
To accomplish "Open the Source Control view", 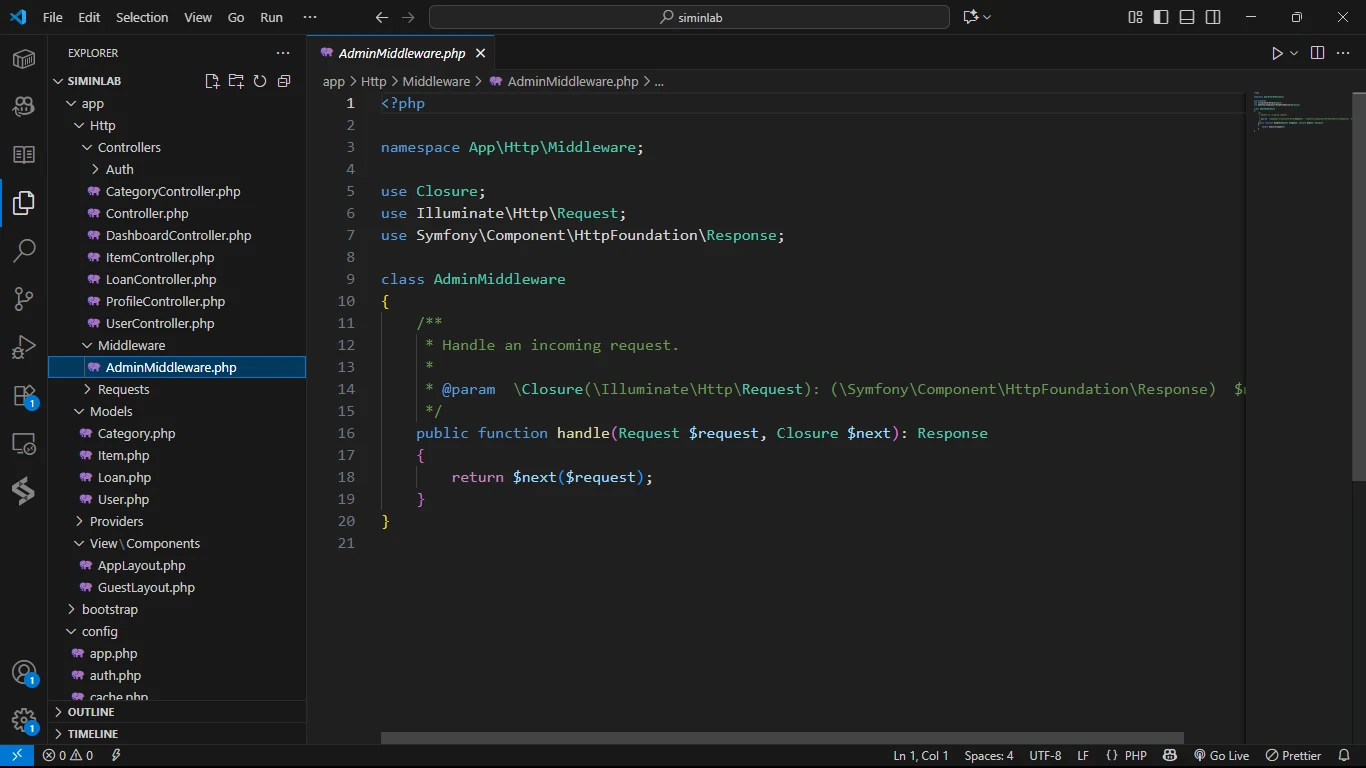I will (24, 299).
